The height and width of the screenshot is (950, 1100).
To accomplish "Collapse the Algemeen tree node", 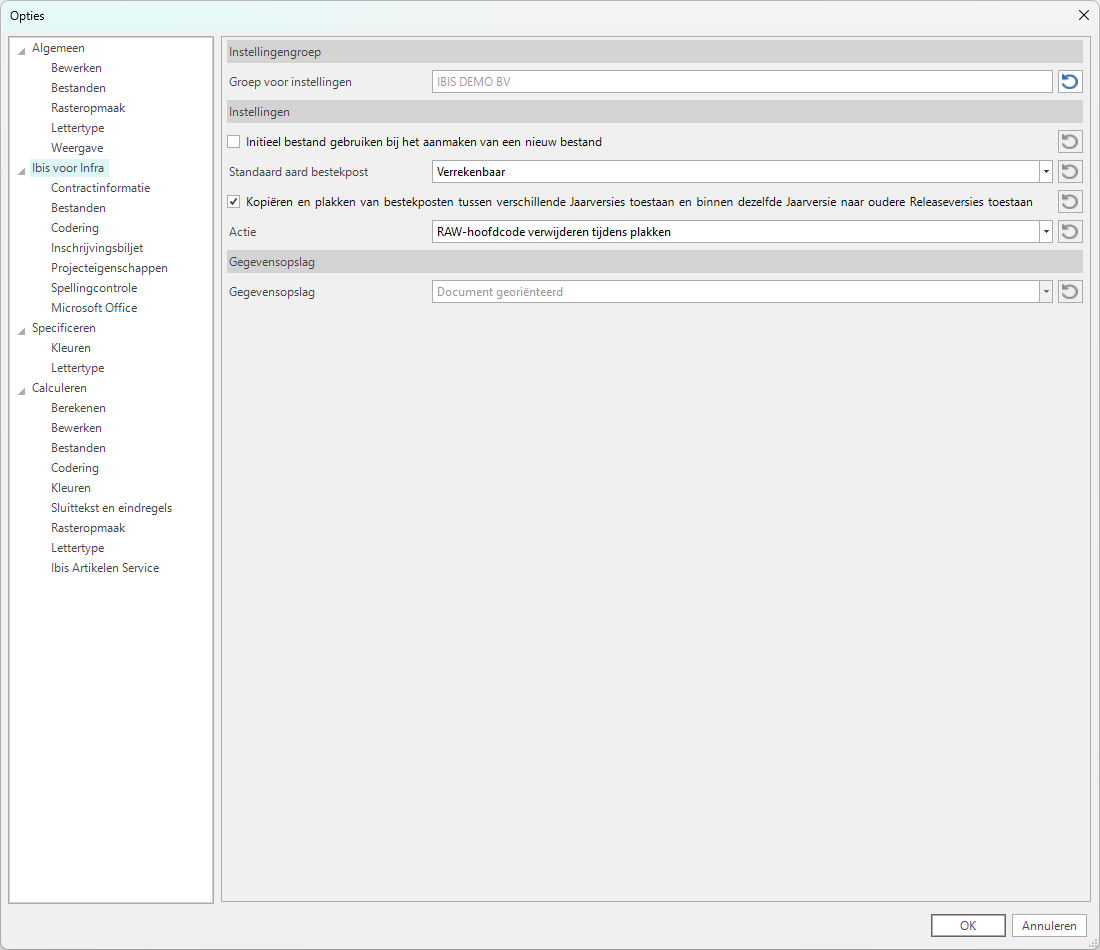I will click(x=22, y=50).
